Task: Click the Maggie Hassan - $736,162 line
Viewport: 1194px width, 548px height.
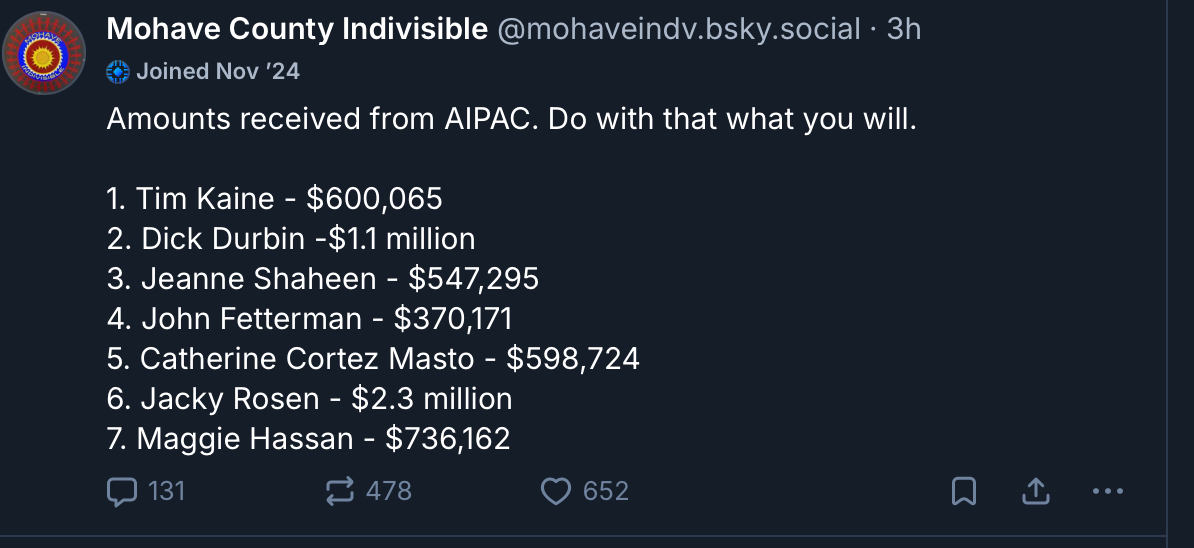Action: pos(308,439)
